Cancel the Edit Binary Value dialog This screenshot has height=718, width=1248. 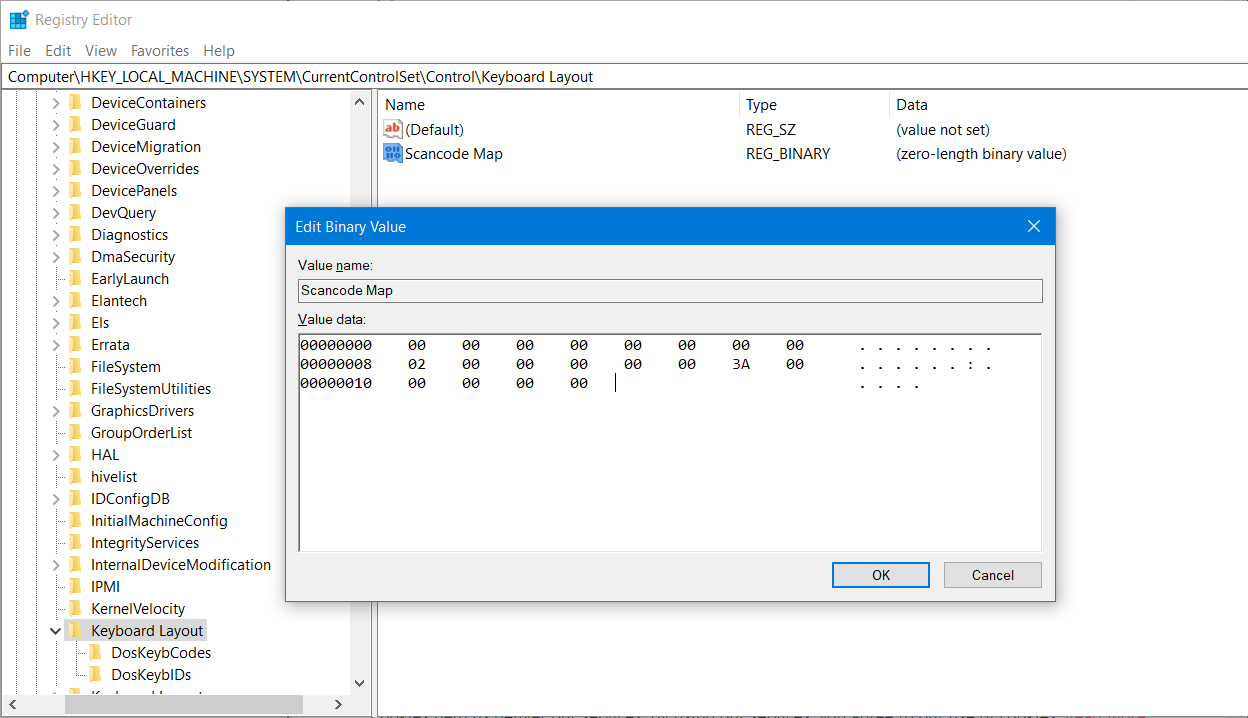992,575
